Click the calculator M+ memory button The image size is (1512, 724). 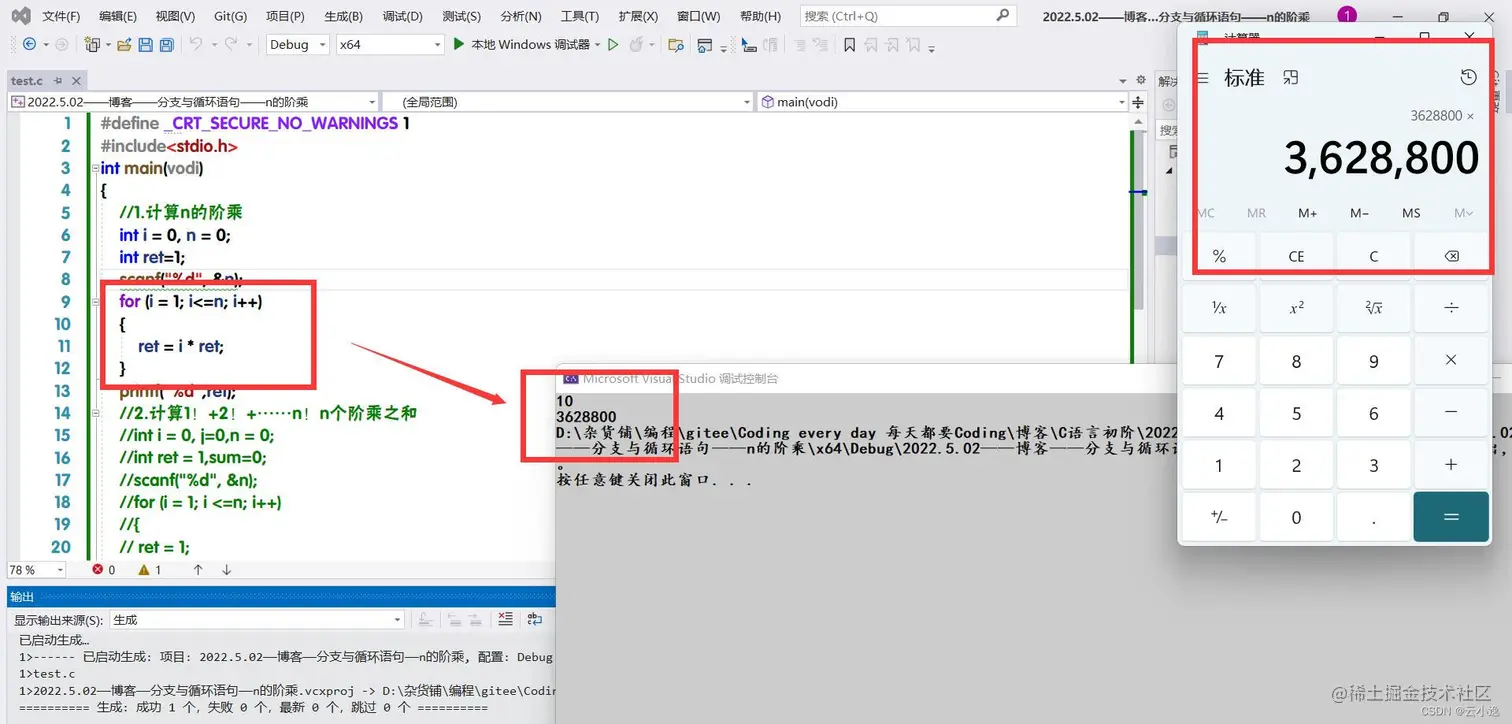coord(1308,213)
